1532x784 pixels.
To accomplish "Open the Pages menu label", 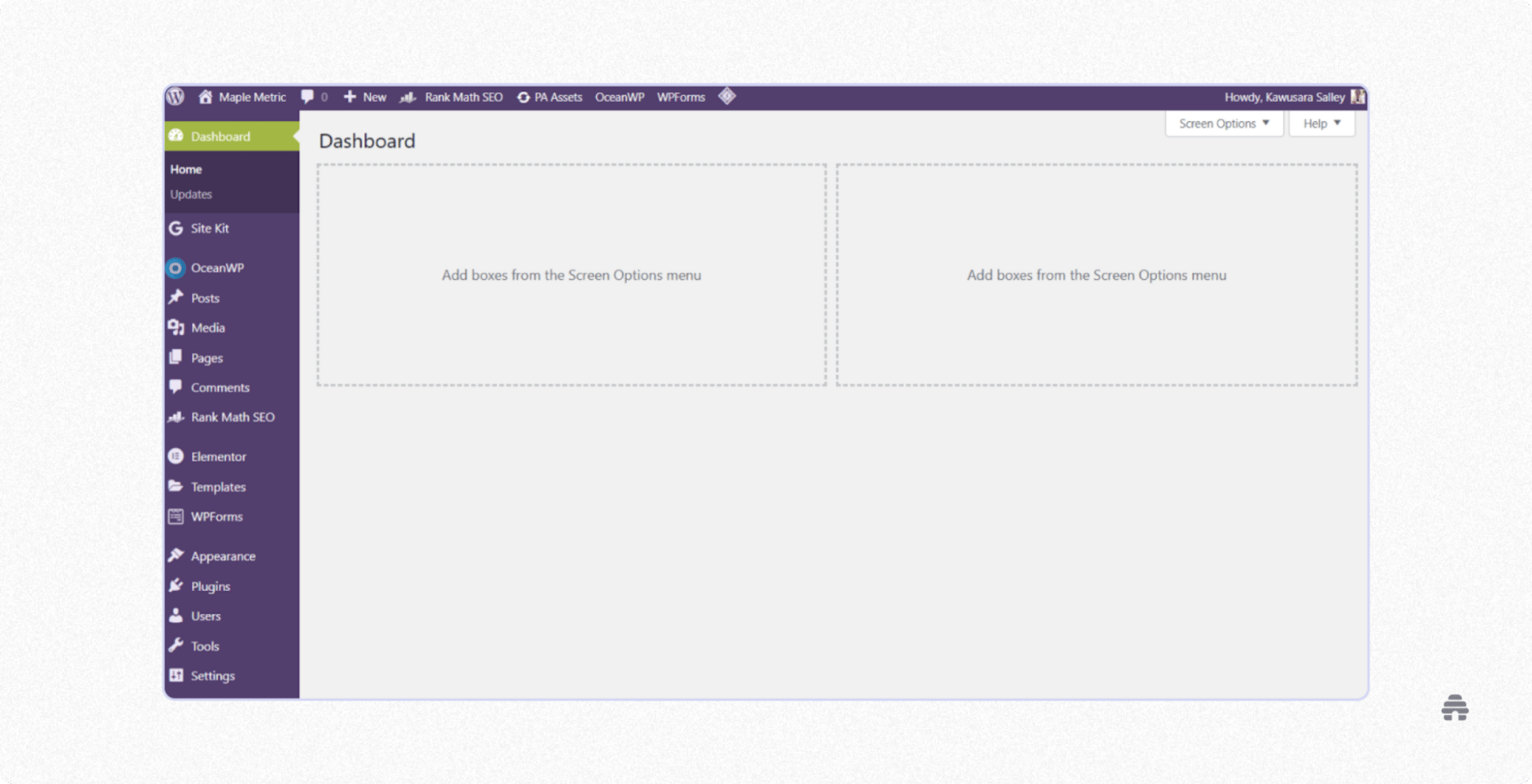I will (207, 358).
